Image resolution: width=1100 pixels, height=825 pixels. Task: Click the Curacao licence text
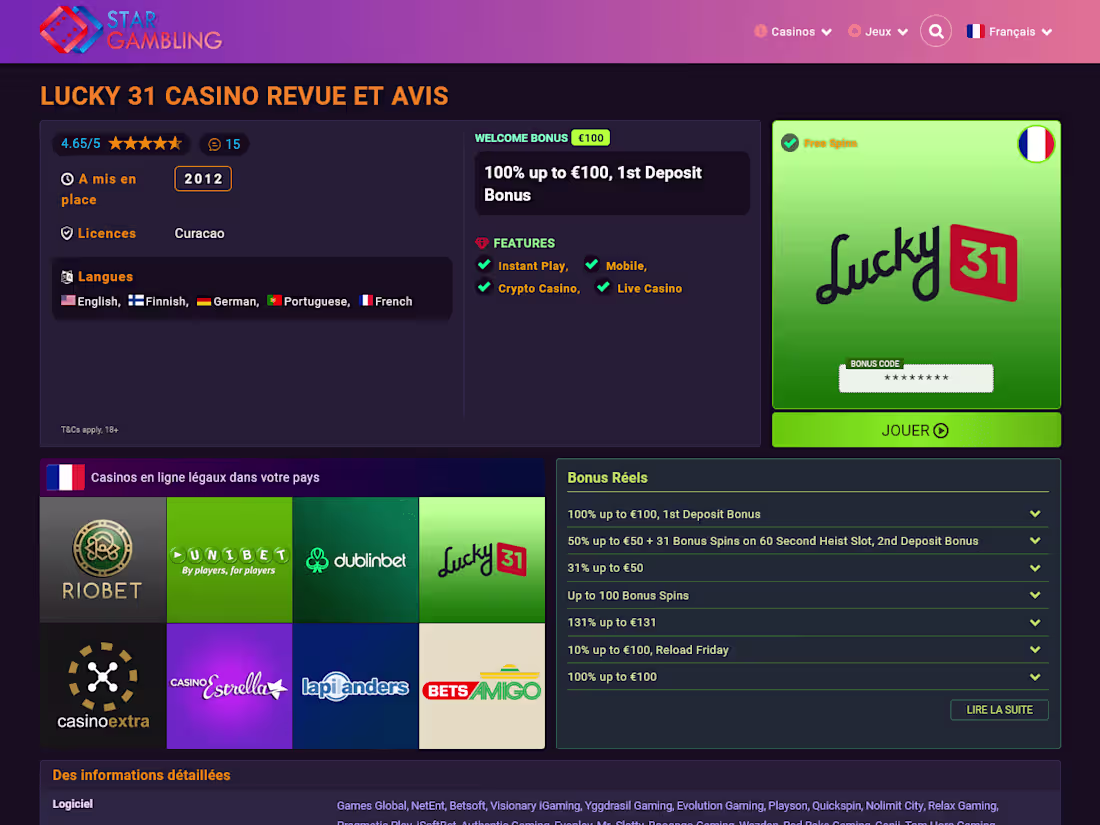click(x=199, y=234)
